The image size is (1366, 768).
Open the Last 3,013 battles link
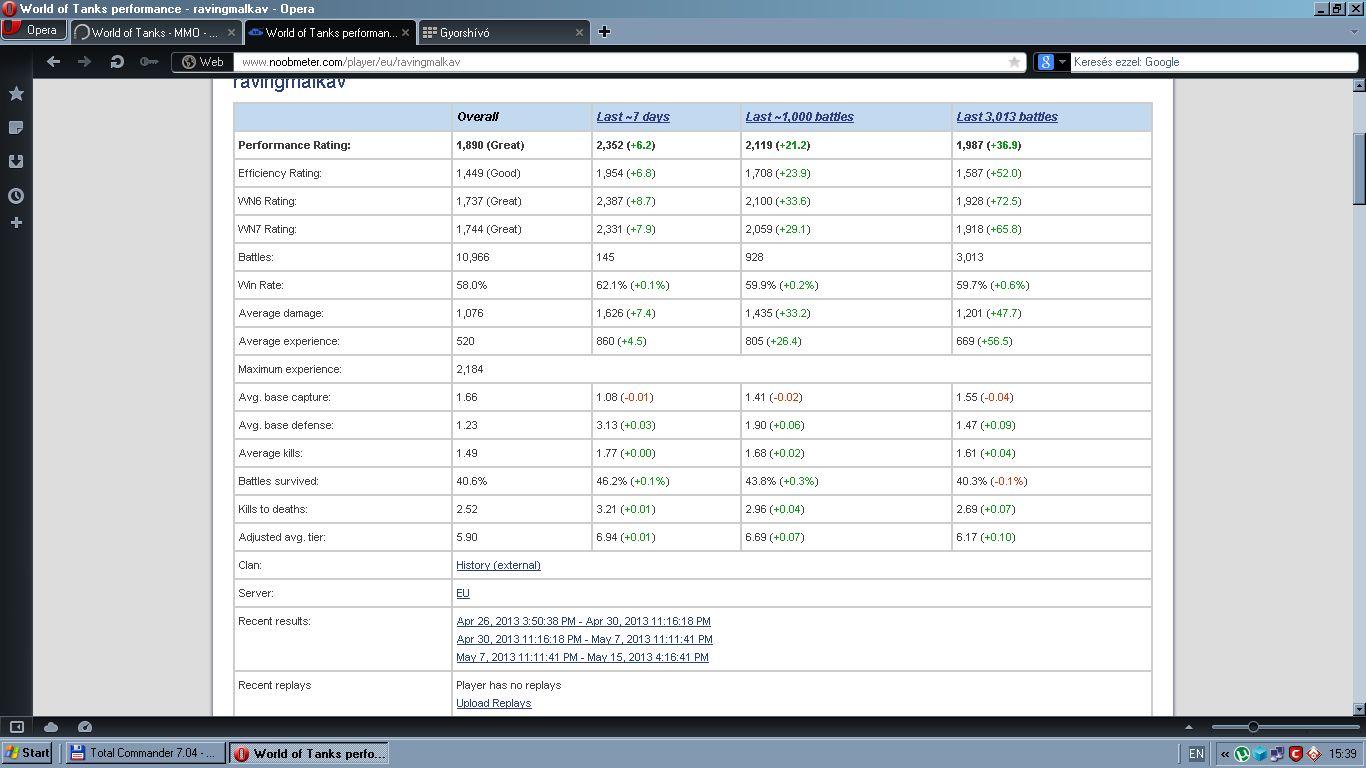tap(1007, 117)
